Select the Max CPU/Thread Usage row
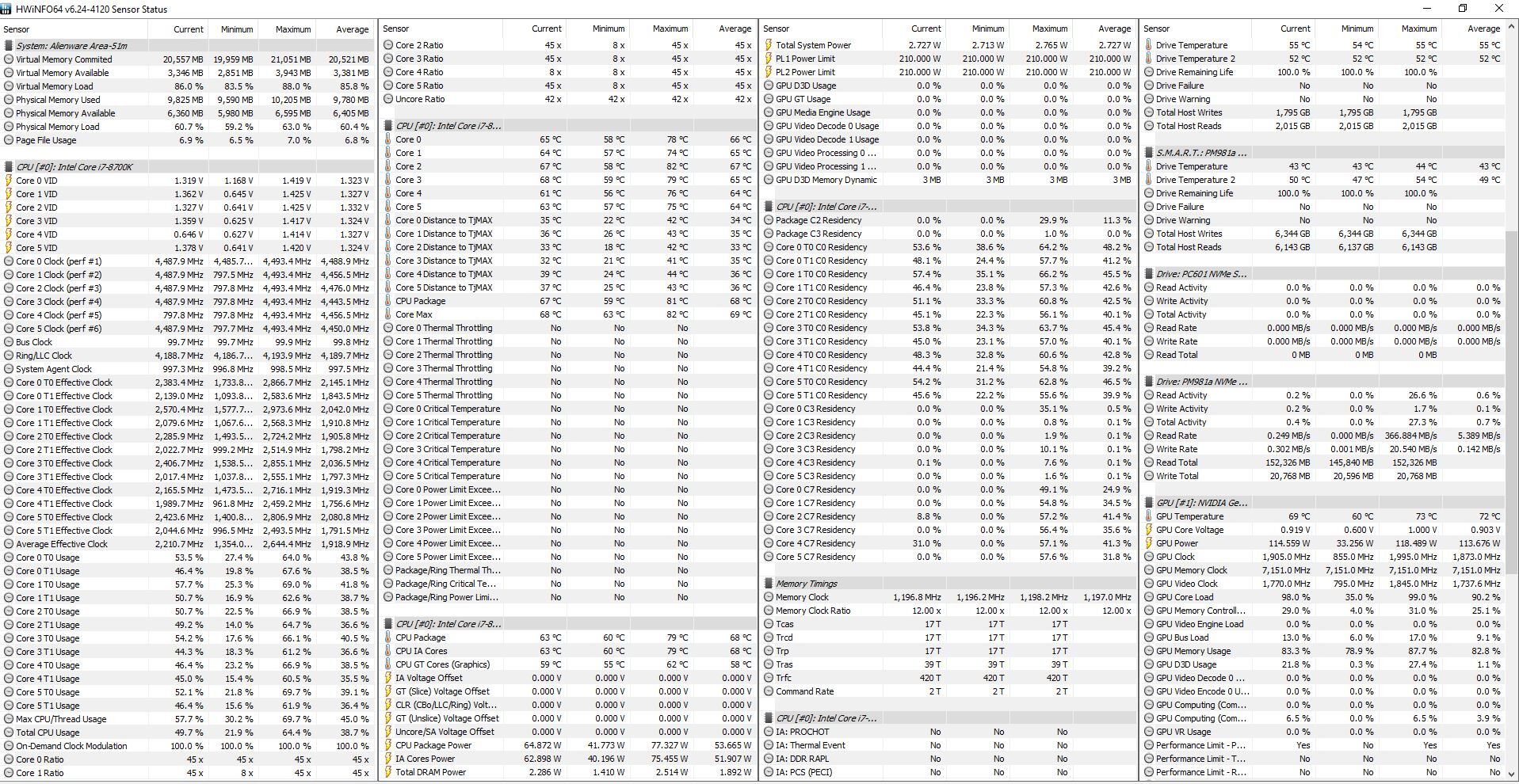Viewport: 1519px width, 784px height. pyautogui.click(x=188, y=719)
